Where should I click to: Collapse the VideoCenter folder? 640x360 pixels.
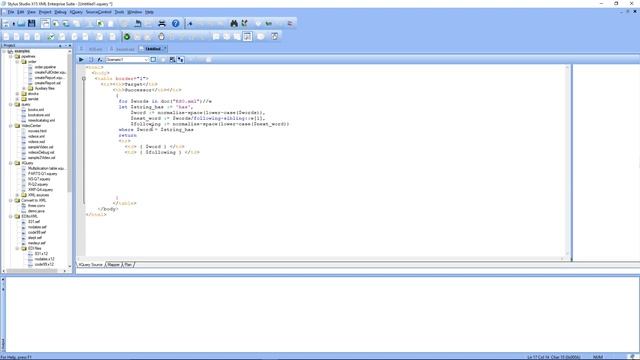click(11, 126)
